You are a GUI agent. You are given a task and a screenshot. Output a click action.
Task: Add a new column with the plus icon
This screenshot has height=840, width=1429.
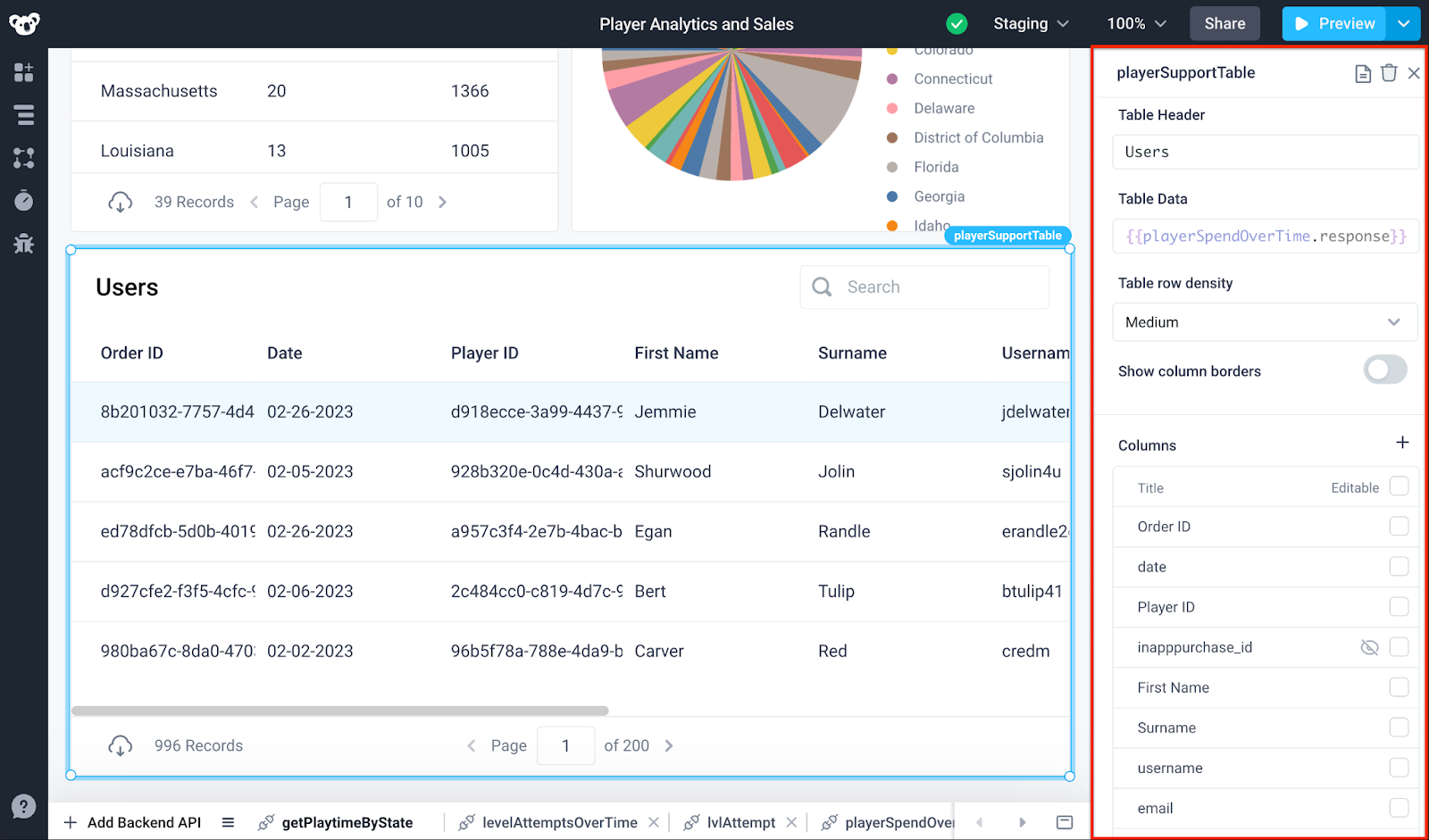1402,441
